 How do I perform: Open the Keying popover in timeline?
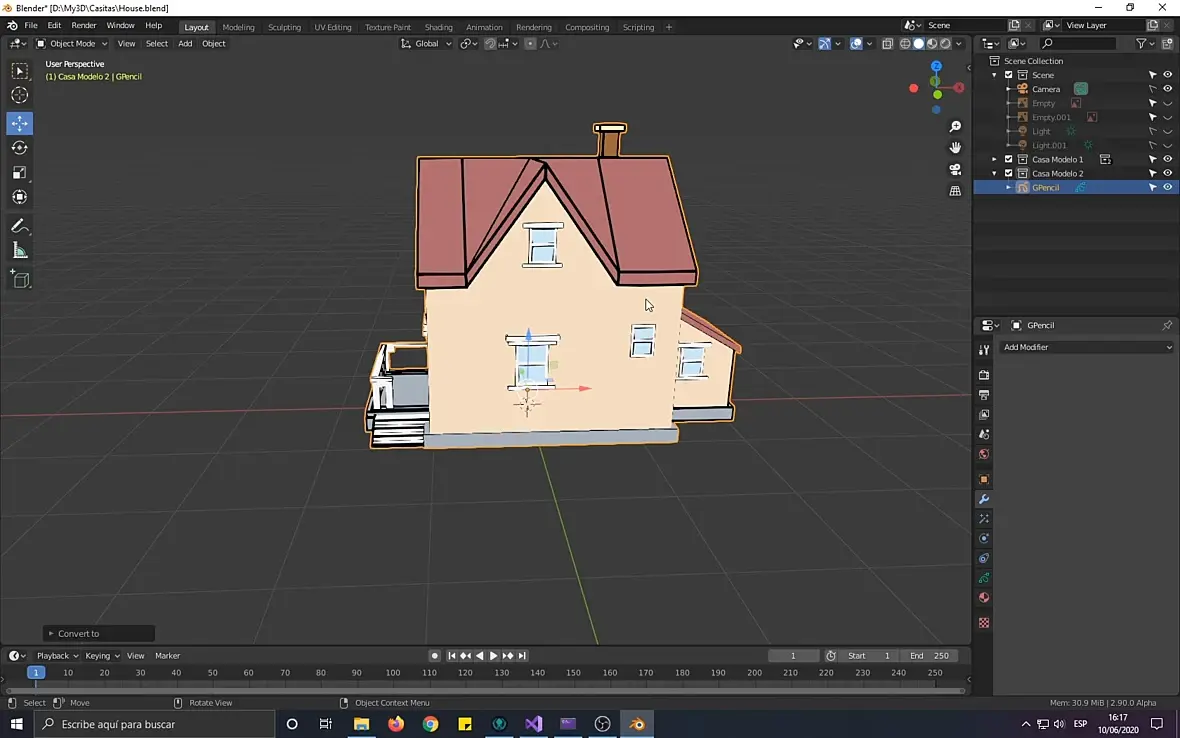point(101,656)
